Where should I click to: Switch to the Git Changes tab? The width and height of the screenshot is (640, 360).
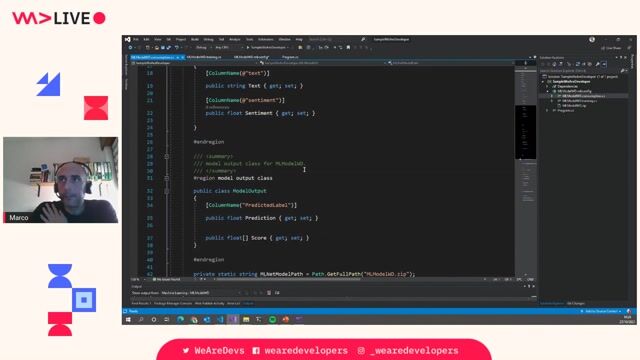pyautogui.click(x=576, y=304)
